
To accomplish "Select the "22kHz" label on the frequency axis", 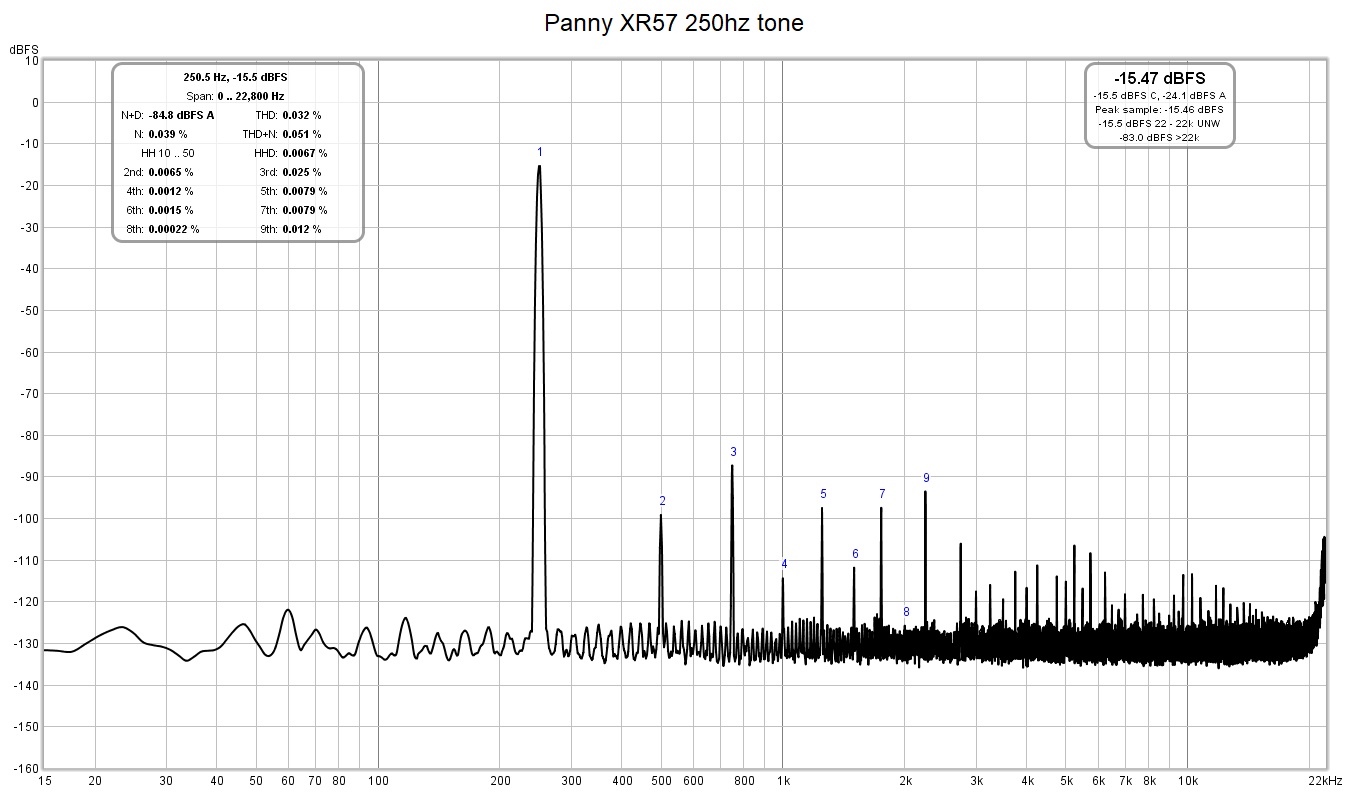I will tap(1325, 781).
